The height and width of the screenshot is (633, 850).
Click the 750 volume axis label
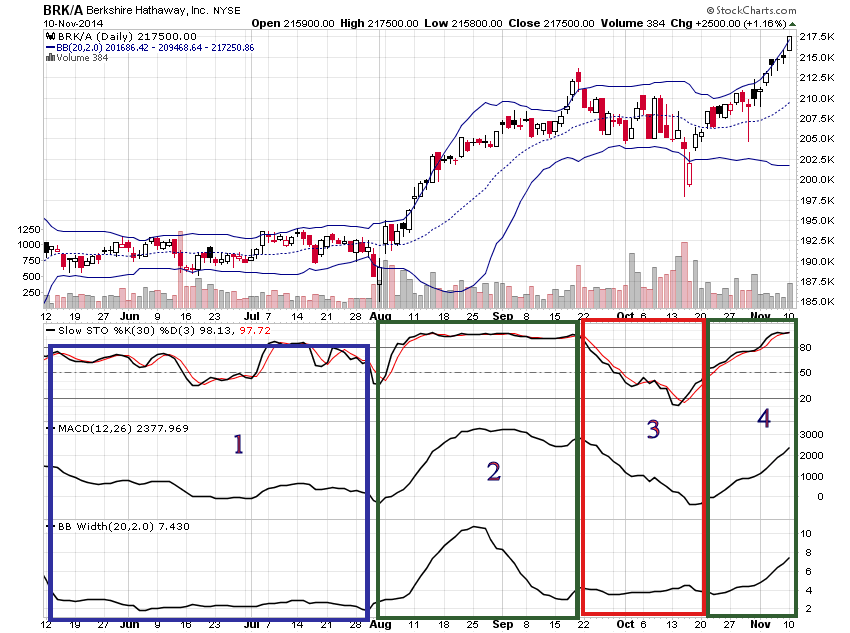click(x=32, y=260)
